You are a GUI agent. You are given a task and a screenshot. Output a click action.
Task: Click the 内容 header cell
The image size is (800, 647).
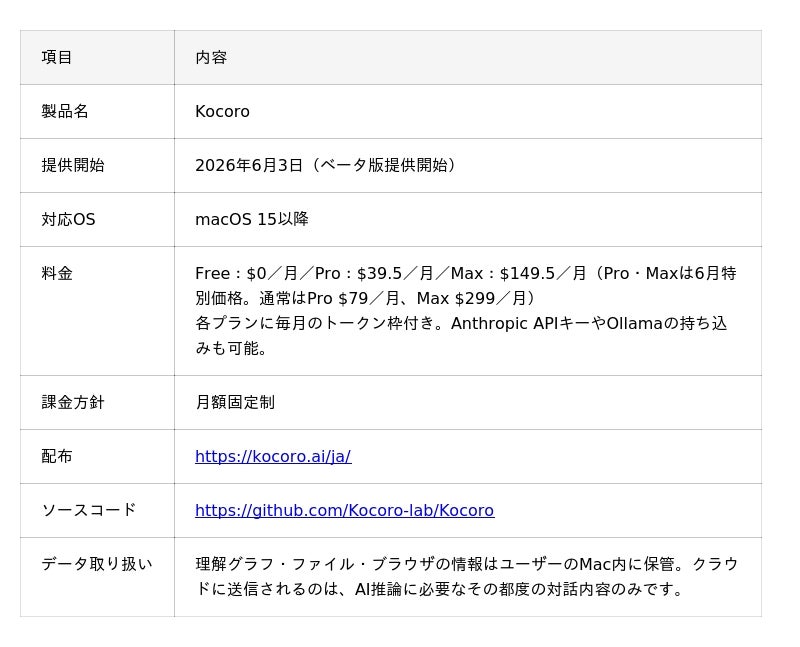tap(468, 57)
